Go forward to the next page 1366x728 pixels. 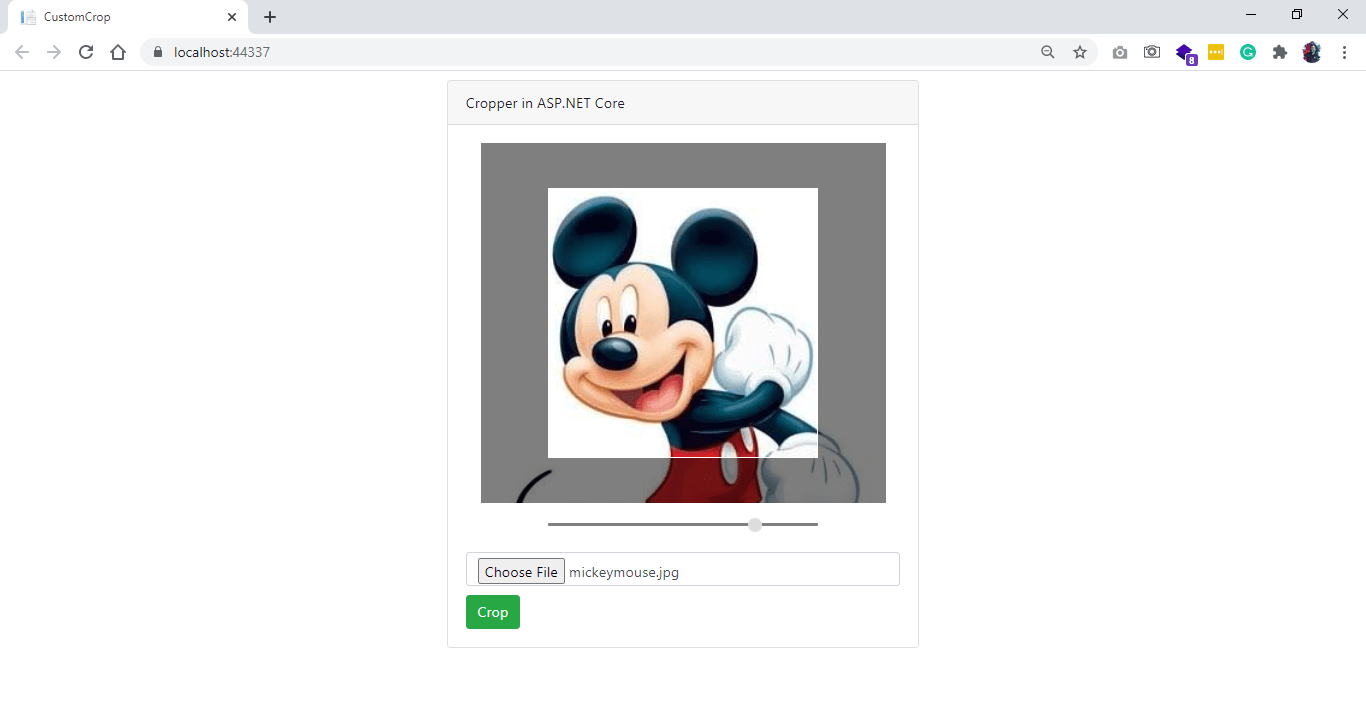click(x=54, y=52)
